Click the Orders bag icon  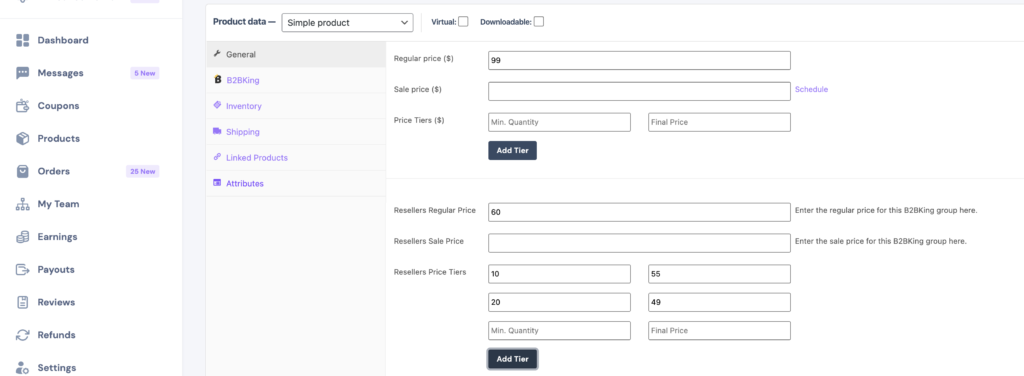pyautogui.click(x=23, y=171)
